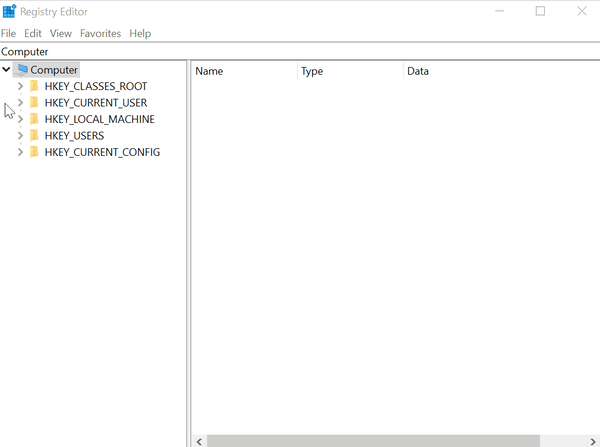Click the Computer icon in the tree
This screenshot has height=447, width=600.
(22, 70)
